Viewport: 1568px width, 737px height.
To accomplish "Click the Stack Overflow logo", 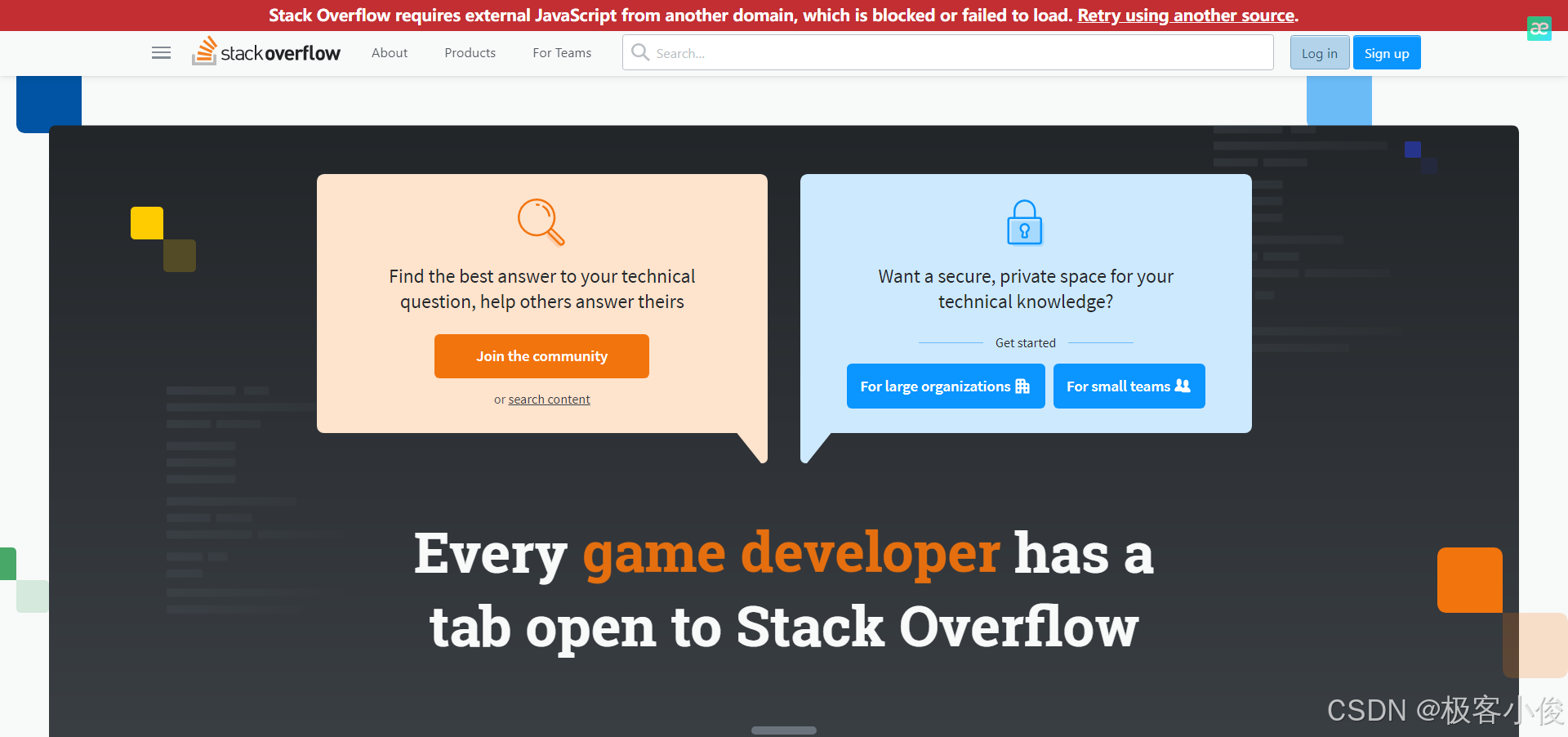I will coord(266,52).
